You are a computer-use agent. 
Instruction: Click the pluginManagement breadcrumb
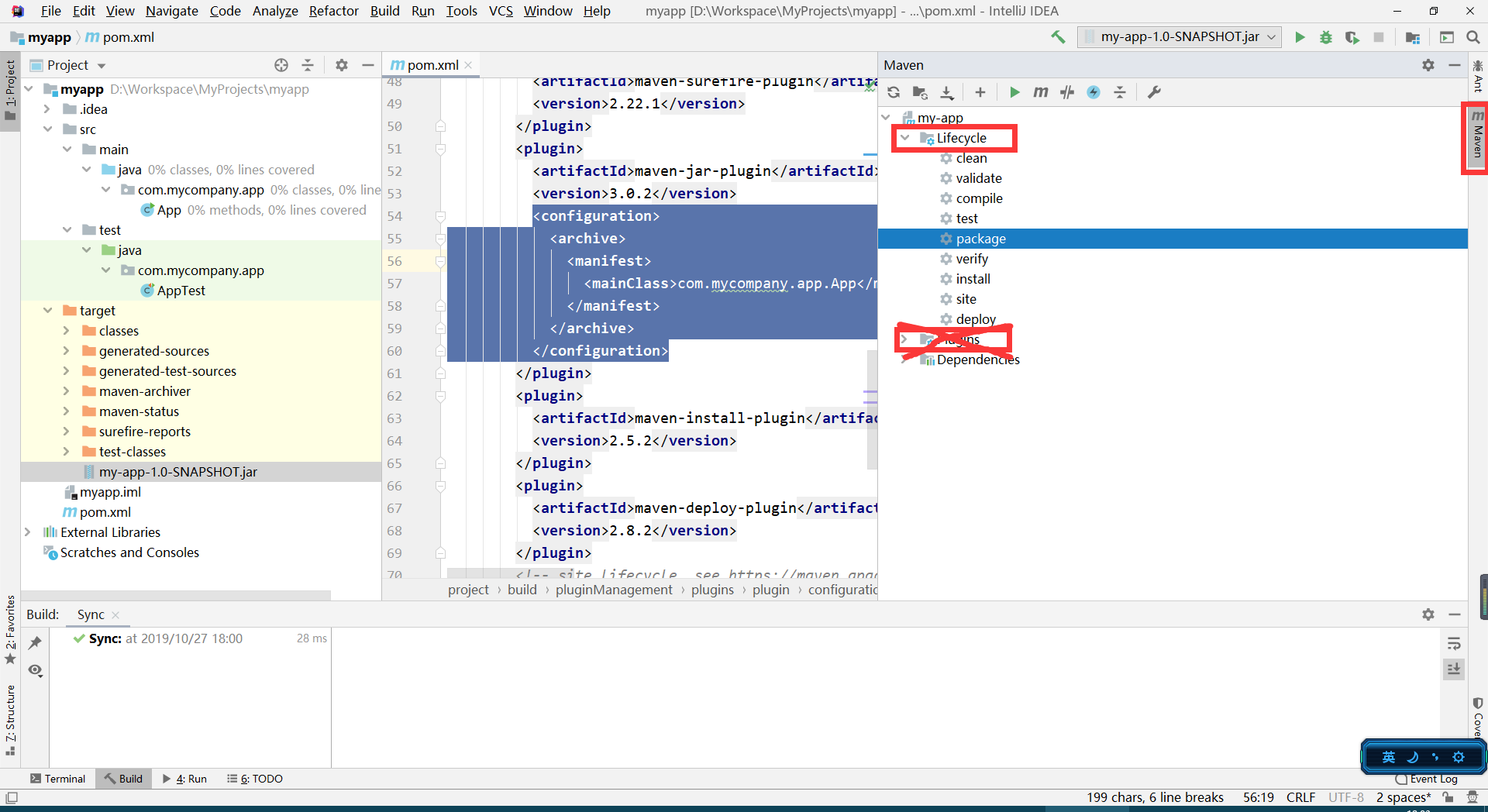tap(614, 590)
